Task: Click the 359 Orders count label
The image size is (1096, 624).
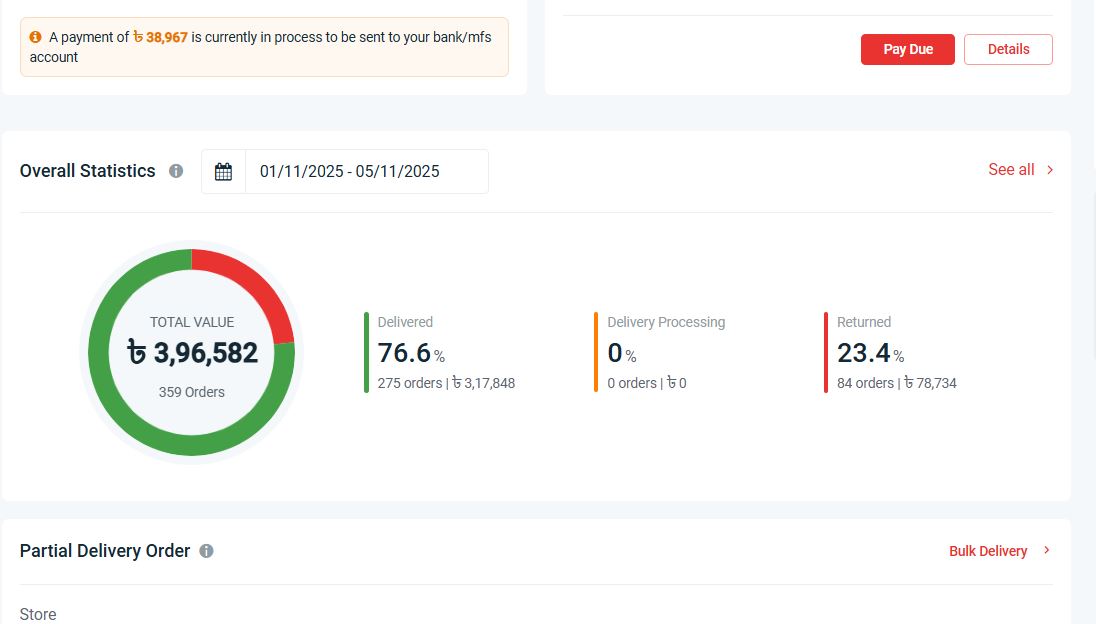Action: pyautogui.click(x=192, y=392)
